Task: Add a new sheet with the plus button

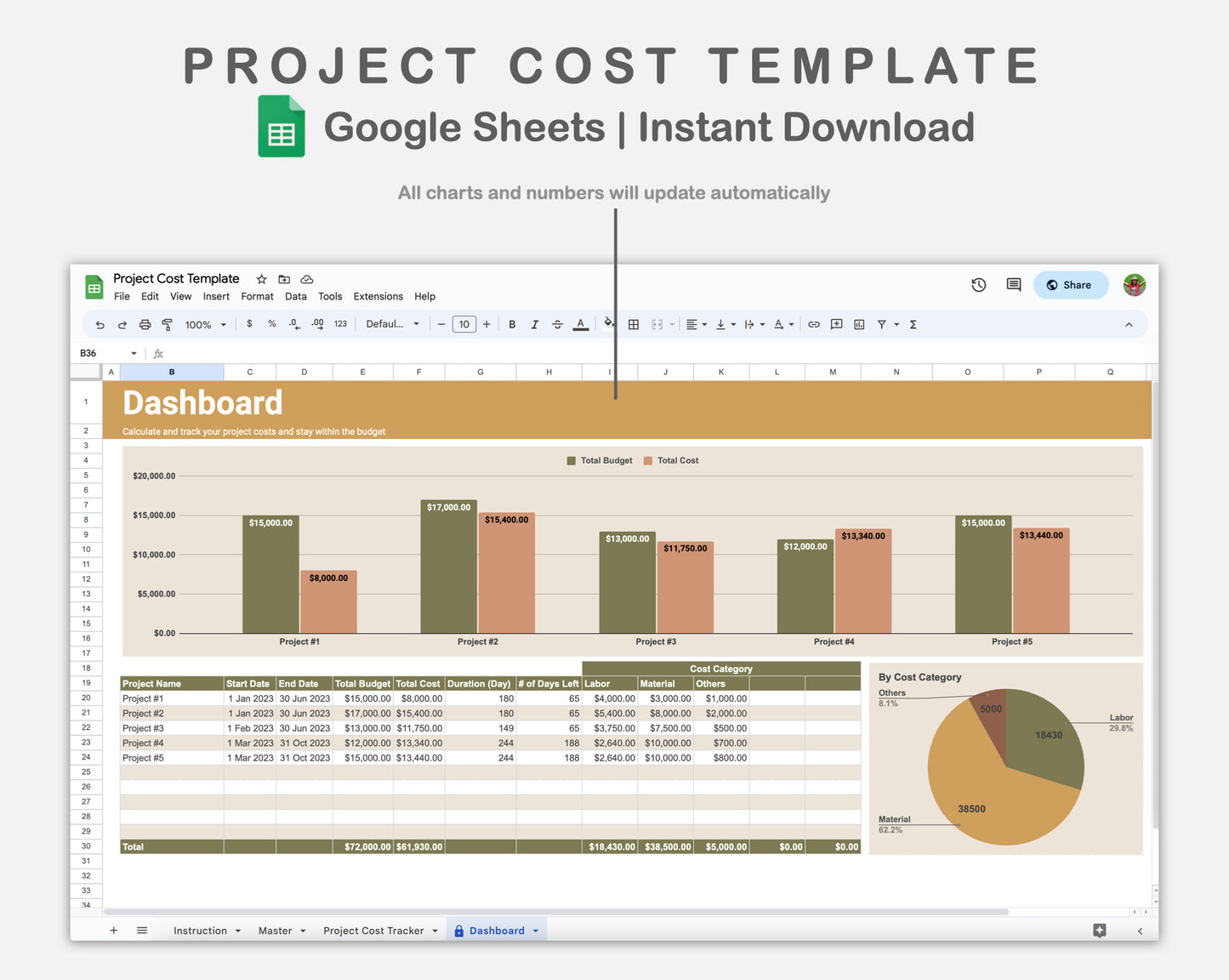Action: [113, 930]
